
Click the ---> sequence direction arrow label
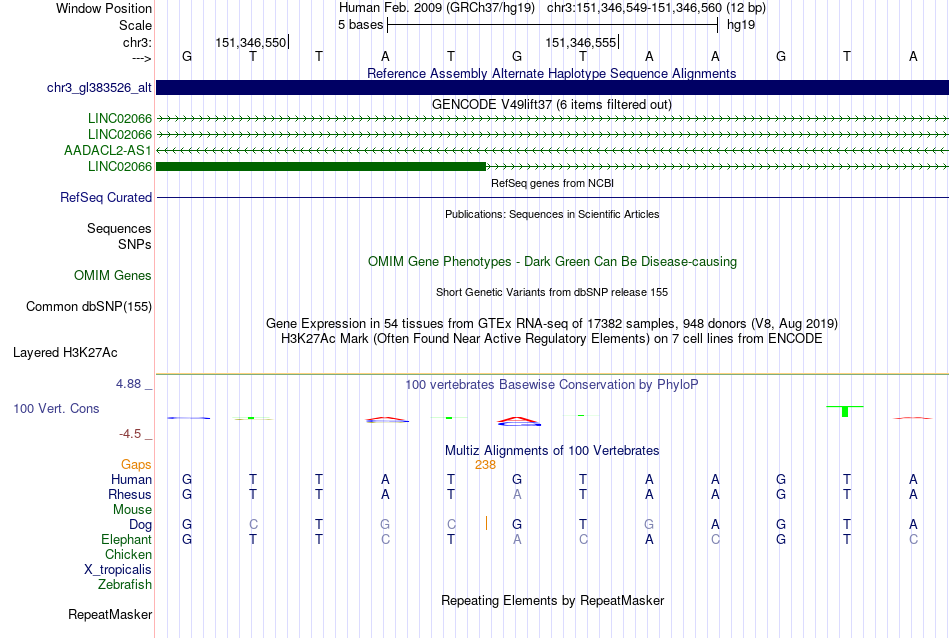pyautogui.click(x=141, y=58)
